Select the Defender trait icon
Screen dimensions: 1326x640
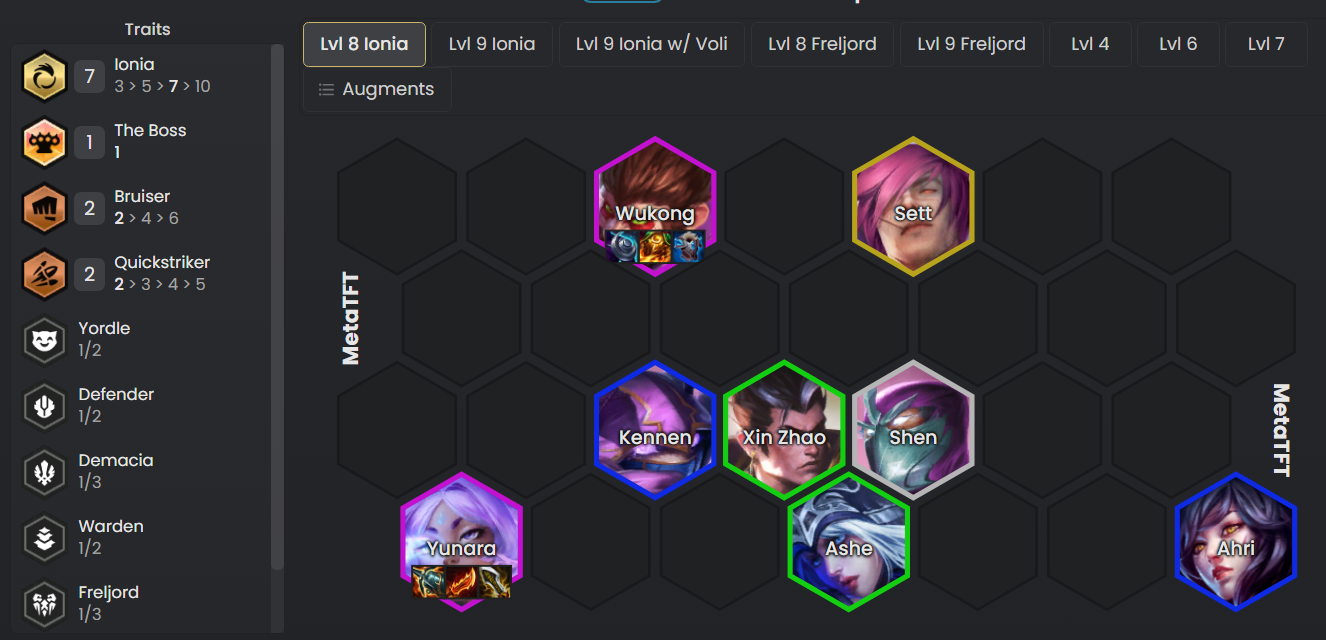tap(44, 406)
